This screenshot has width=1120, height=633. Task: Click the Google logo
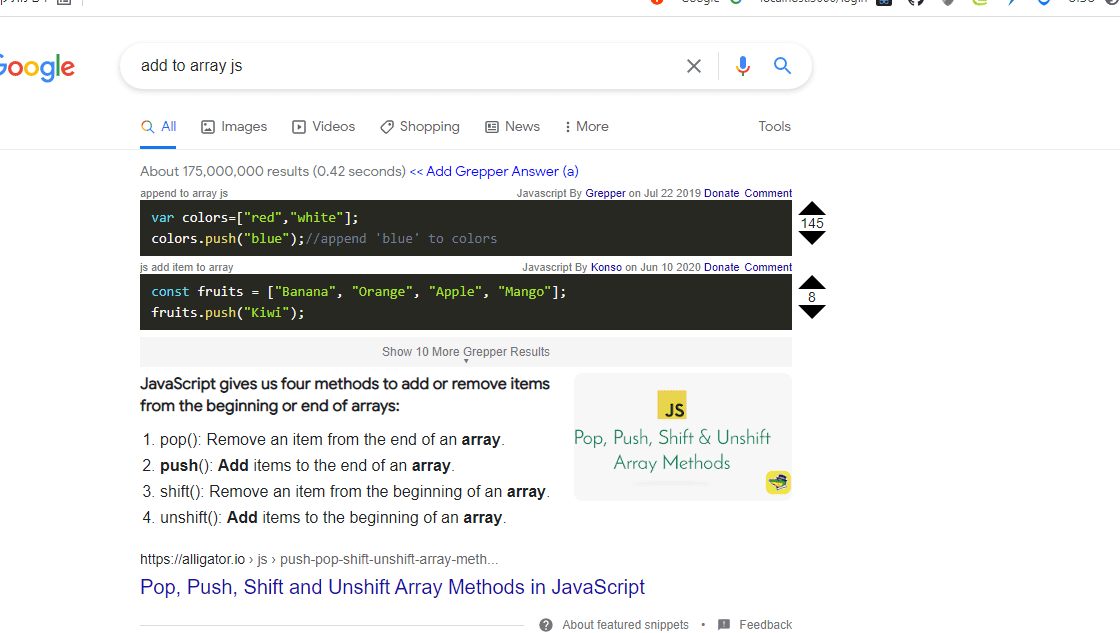pyautogui.click(x=37, y=67)
